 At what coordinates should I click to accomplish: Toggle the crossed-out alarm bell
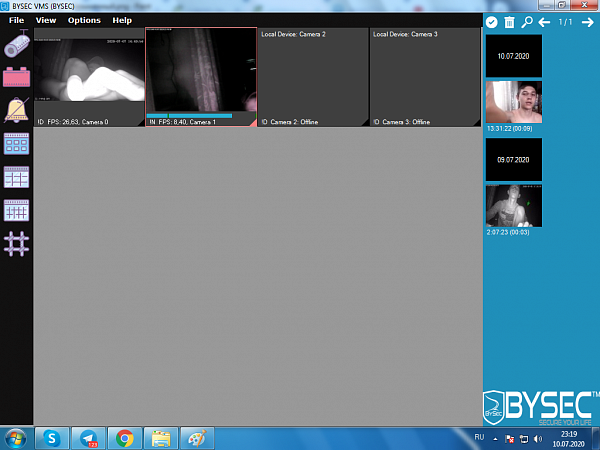point(17,110)
